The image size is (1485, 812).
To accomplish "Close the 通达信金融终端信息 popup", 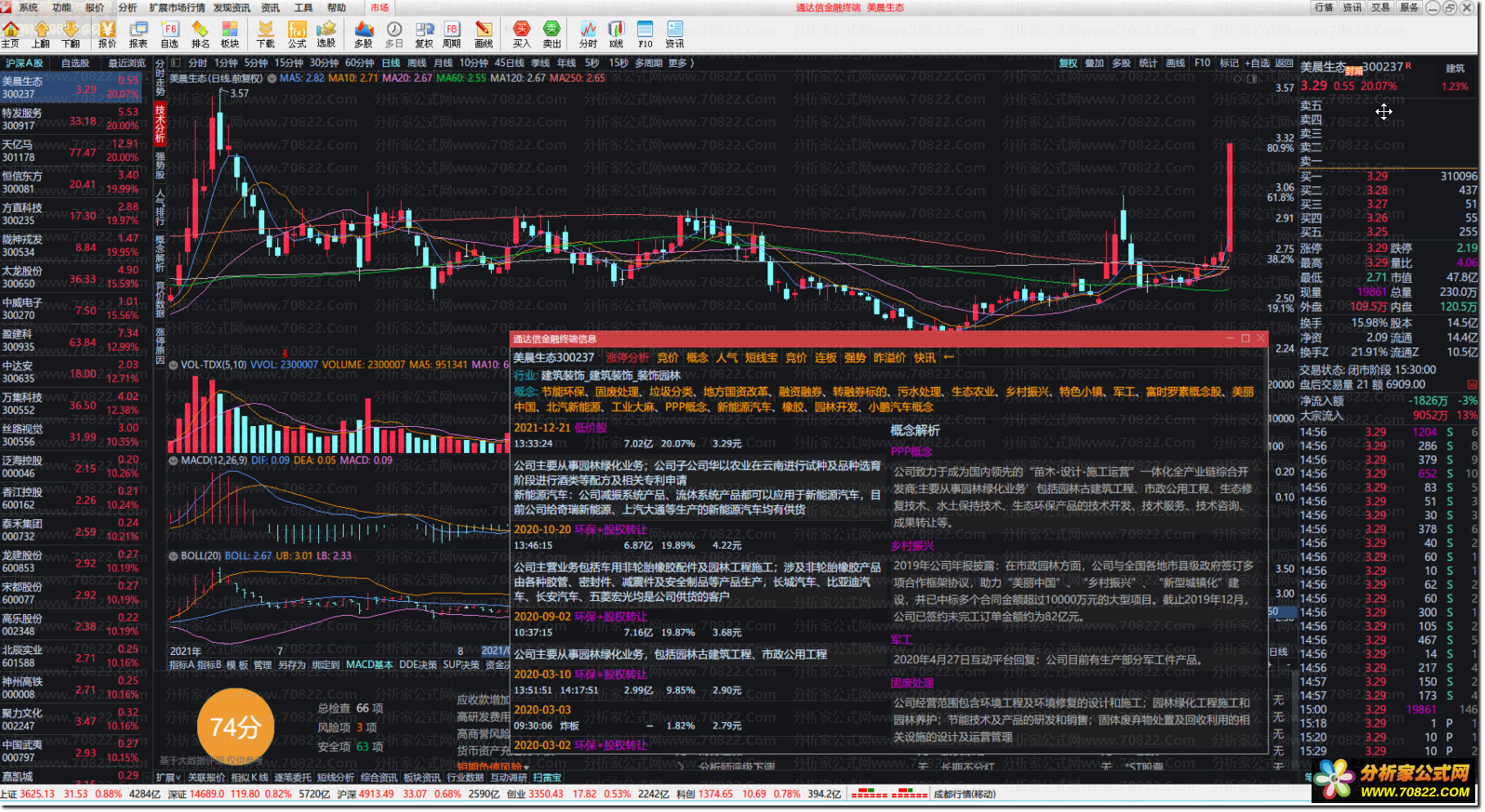I will (x=1261, y=338).
